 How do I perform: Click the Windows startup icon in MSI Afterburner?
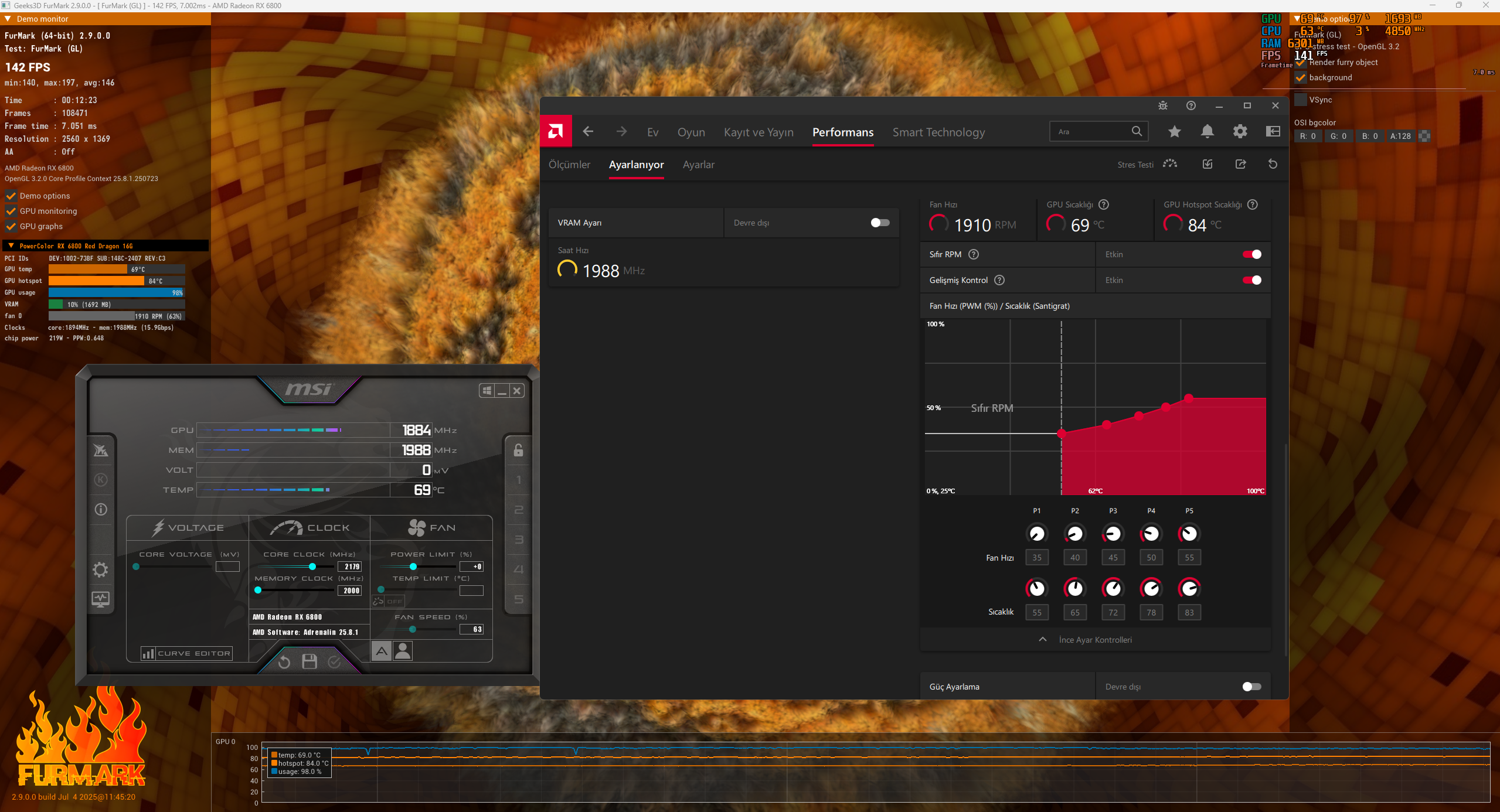[487, 391]
